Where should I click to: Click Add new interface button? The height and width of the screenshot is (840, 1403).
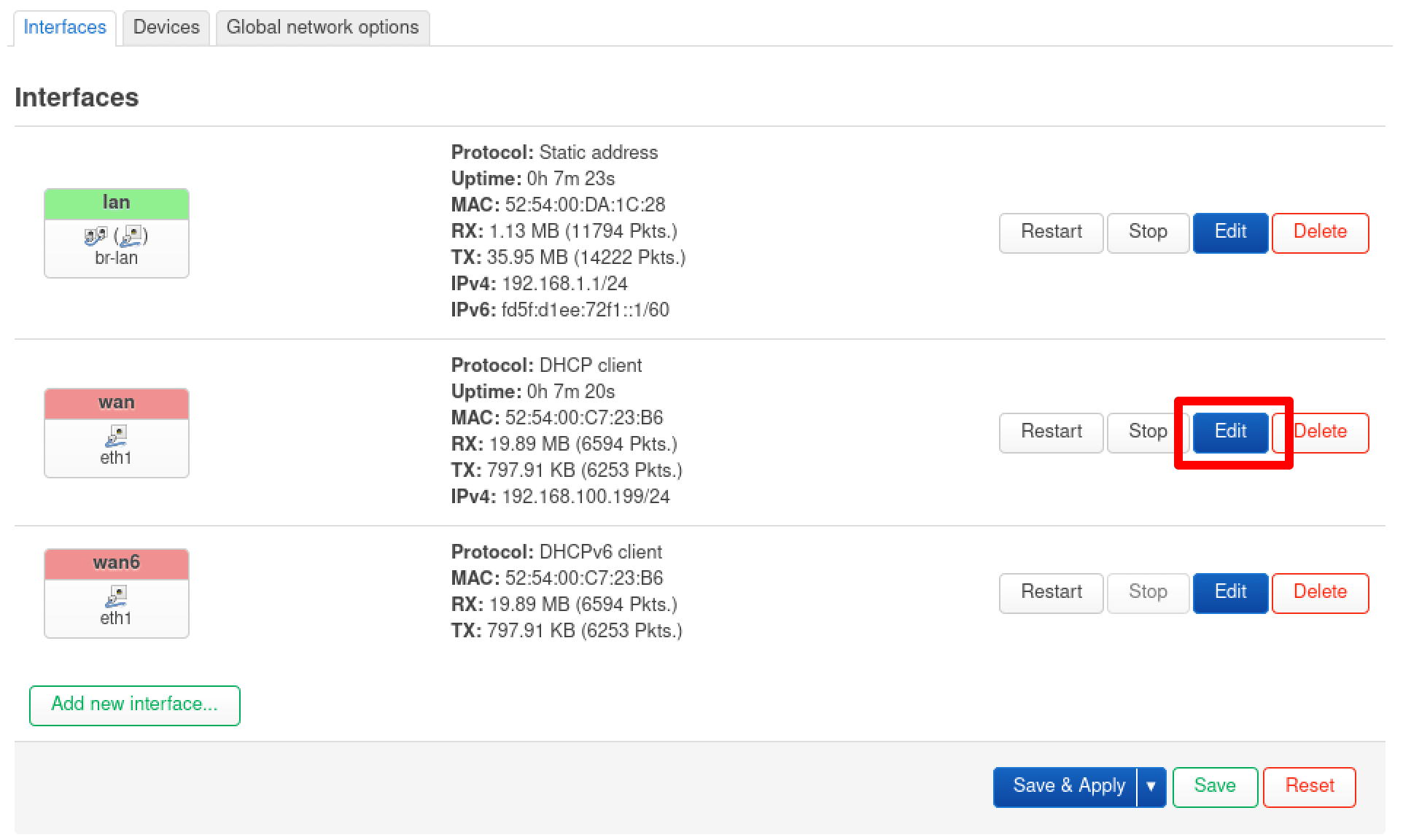(135, 705)
